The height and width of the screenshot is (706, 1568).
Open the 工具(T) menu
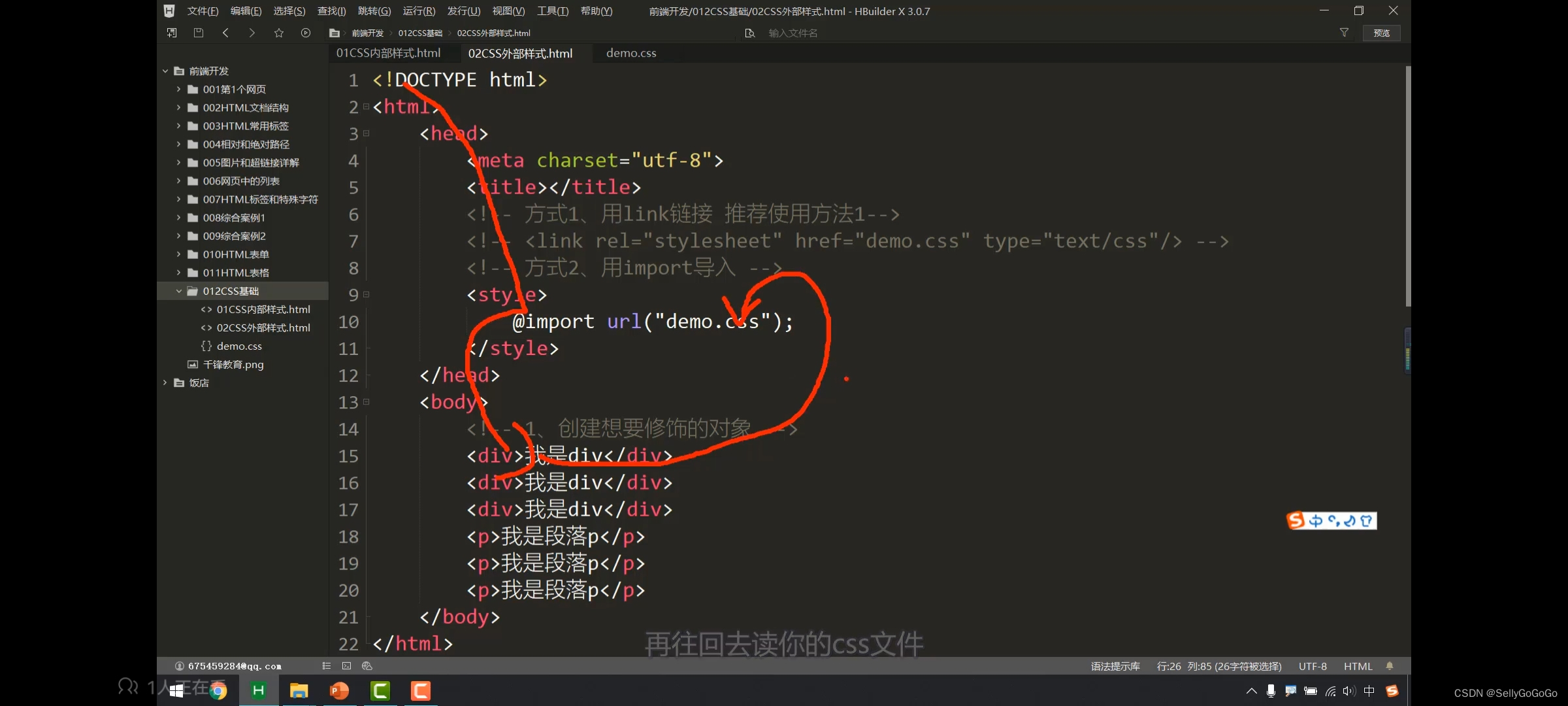point(552,10)
